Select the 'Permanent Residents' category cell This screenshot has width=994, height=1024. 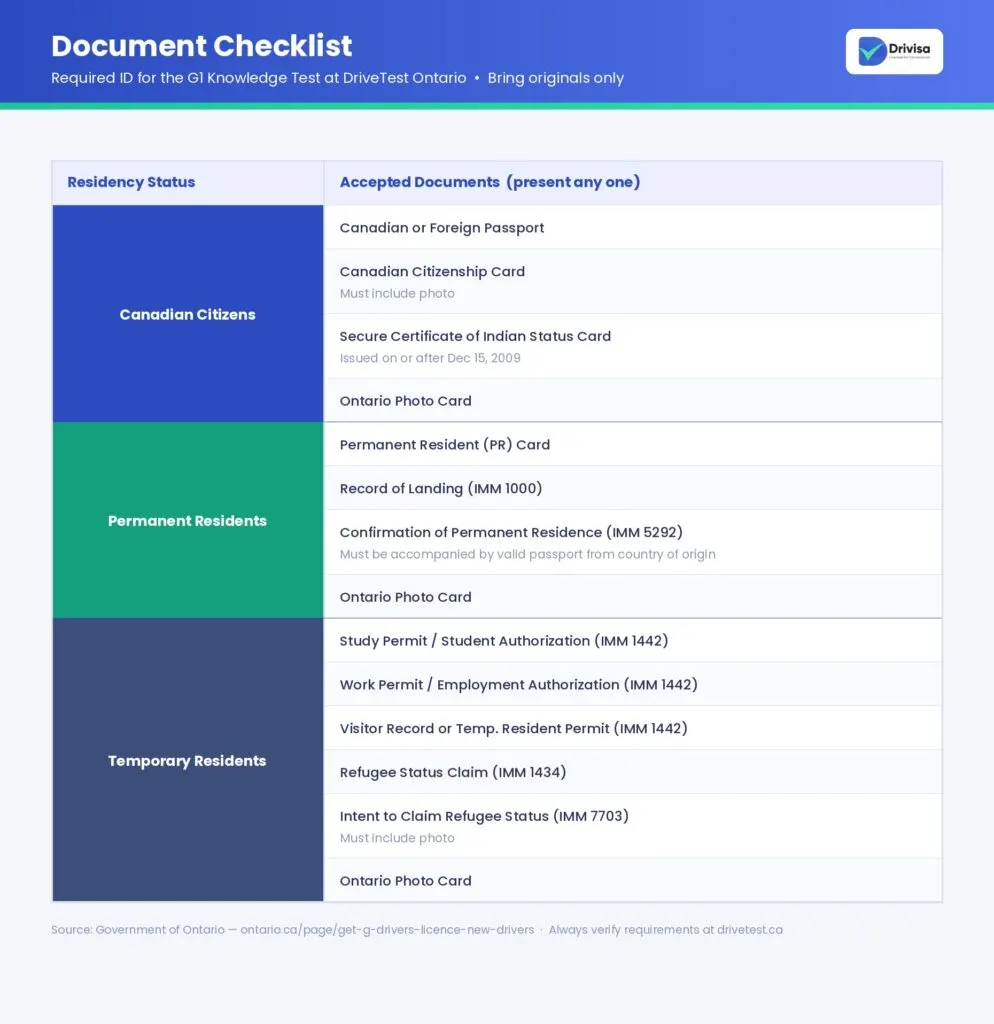coord(187,520)
